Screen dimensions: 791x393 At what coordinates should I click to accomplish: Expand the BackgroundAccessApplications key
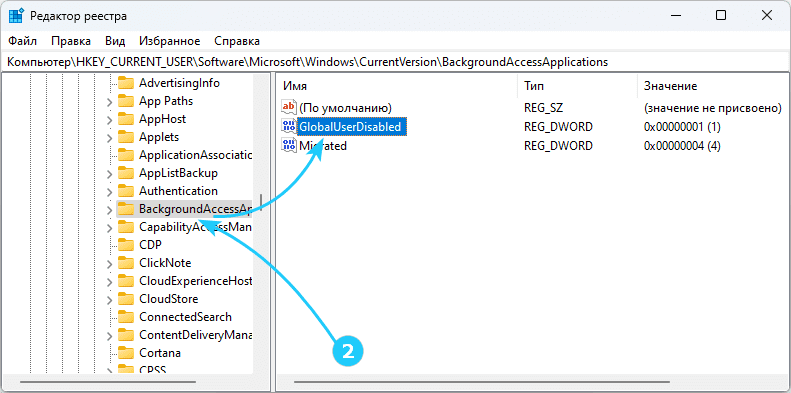click(109, 209)
